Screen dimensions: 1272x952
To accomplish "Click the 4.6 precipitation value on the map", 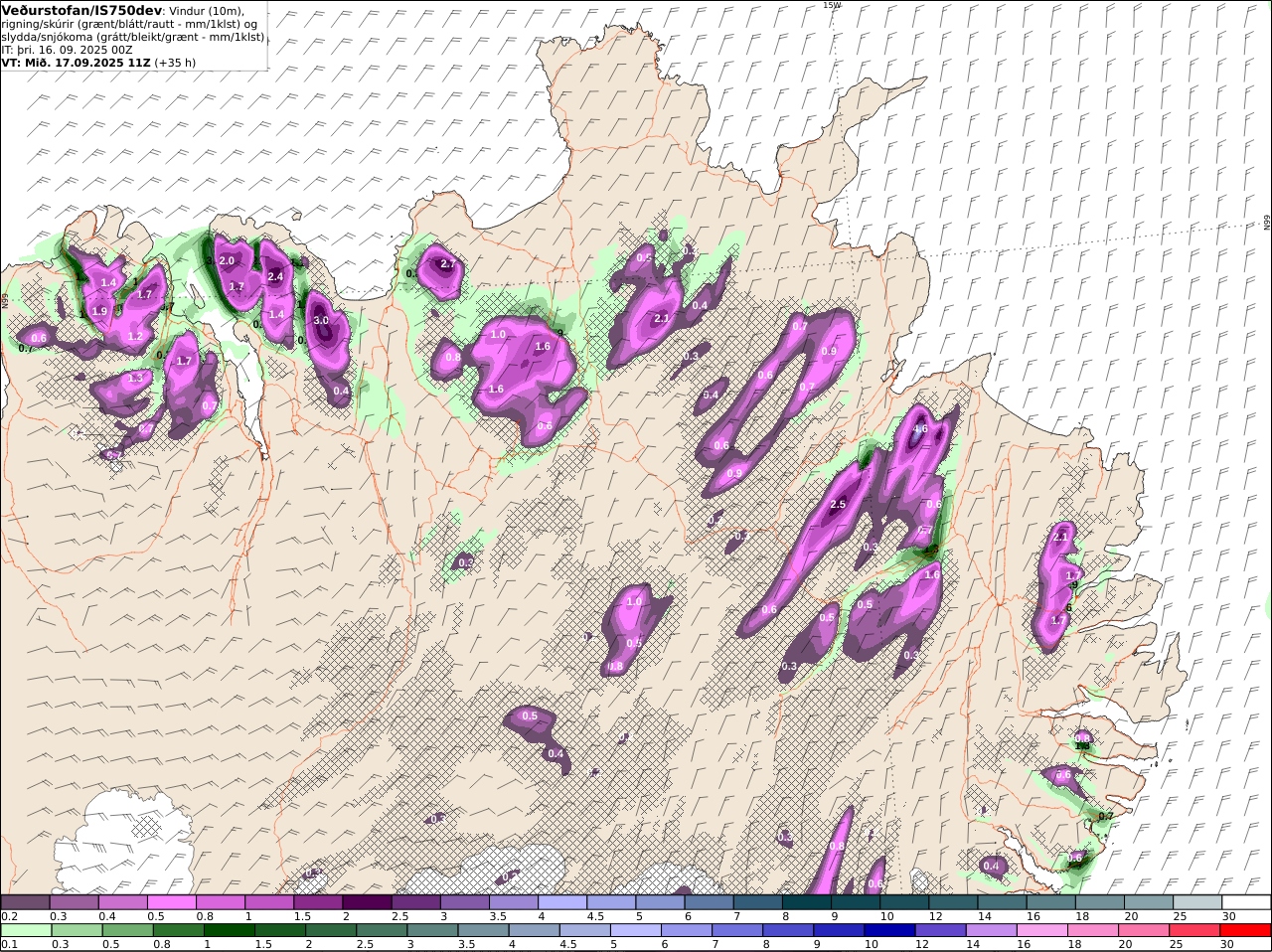I will [x=920, y=429].
